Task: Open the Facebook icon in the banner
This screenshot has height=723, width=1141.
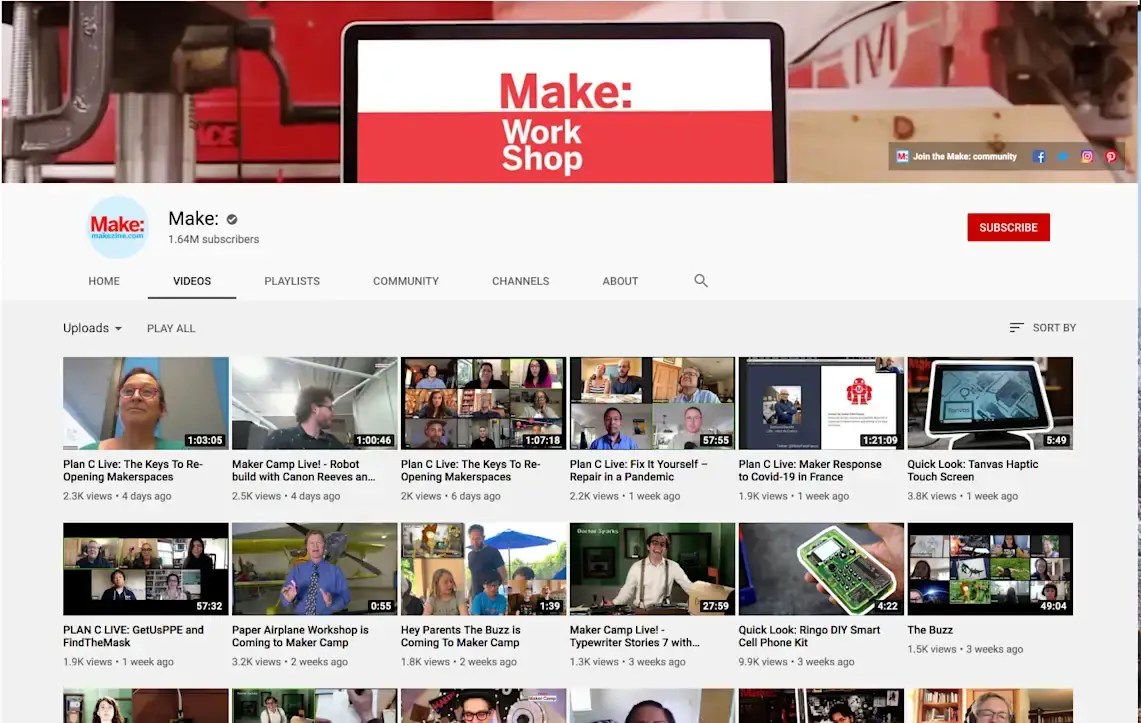Action: tap(1039, 156)
